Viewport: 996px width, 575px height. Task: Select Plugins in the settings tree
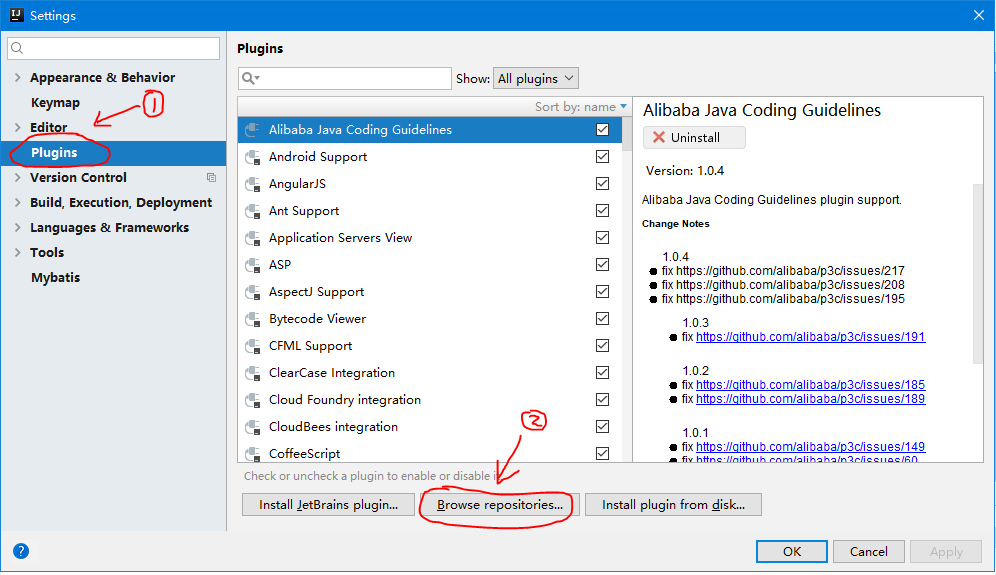[x=113, y=152]
